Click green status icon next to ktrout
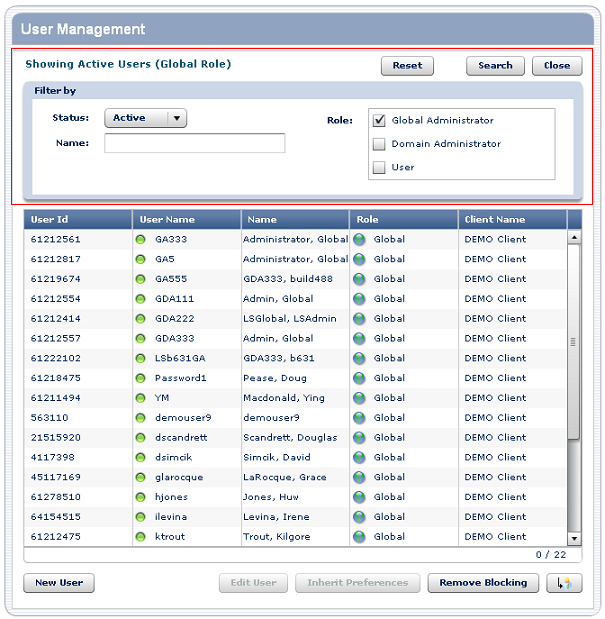The image size is (605, 619). 140,537
